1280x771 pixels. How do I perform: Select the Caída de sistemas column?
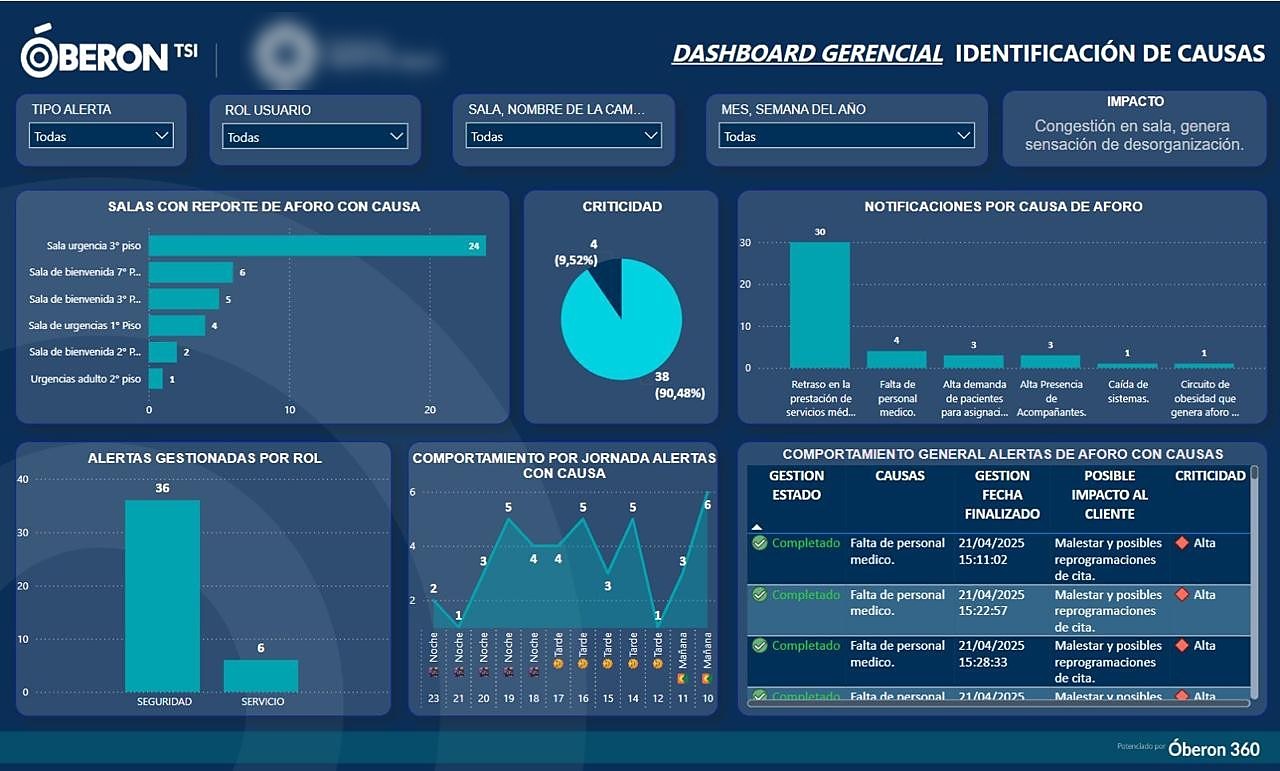(x=1127, y=365)
